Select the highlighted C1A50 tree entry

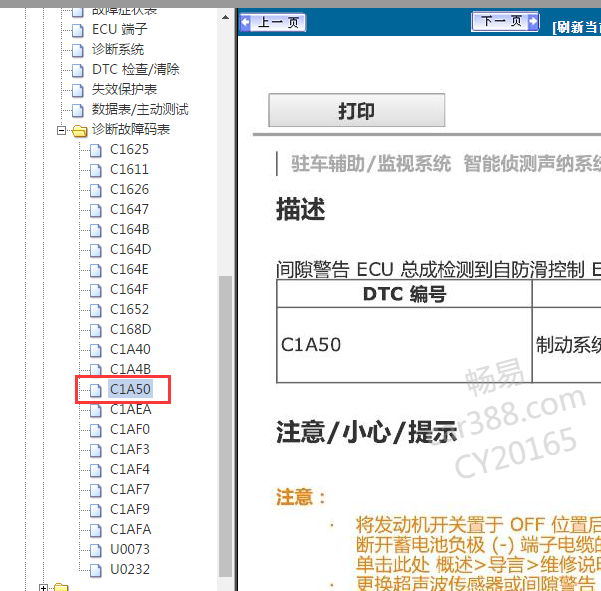(x=130, y=389)
